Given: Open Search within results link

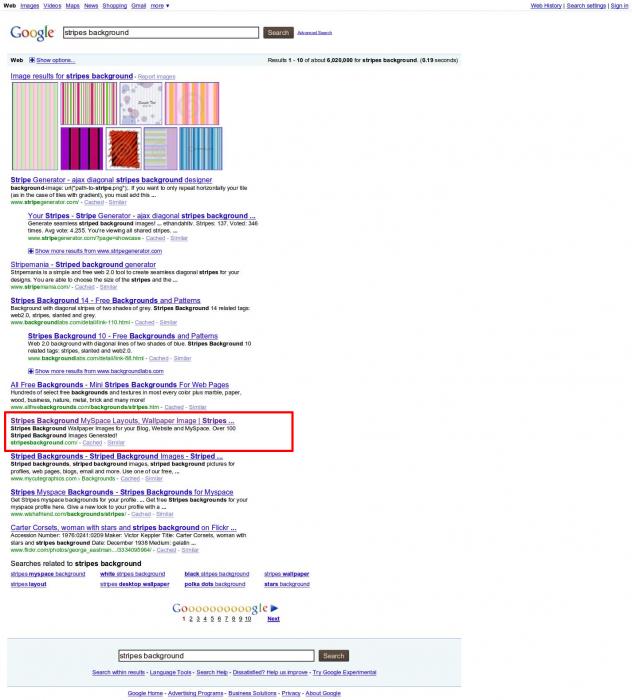Looking at the screenshot, I should pyautogui.click(x=118, y=672).
